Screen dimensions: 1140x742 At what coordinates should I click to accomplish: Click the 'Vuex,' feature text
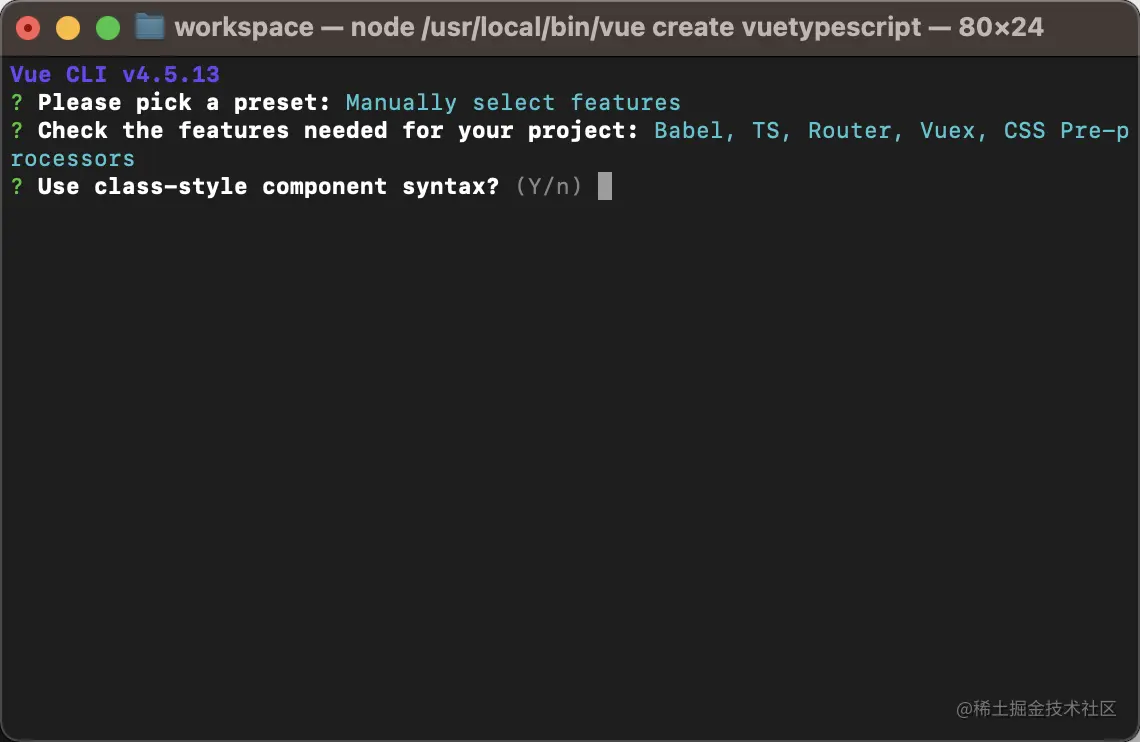click(x=953, y=131)
